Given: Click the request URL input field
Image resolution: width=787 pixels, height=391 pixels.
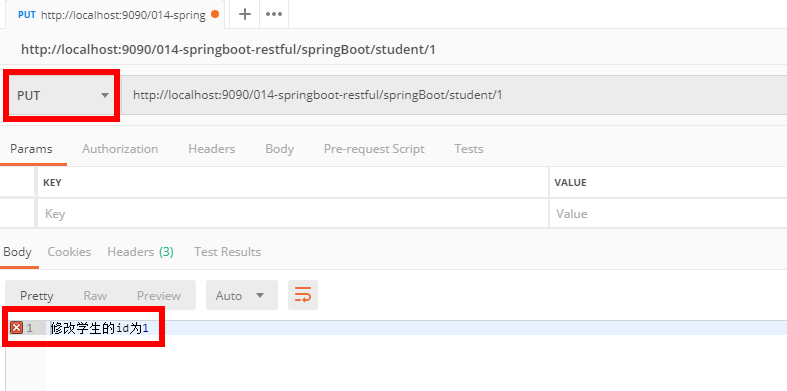Looking at the screenshot, I should click(454, 95).
